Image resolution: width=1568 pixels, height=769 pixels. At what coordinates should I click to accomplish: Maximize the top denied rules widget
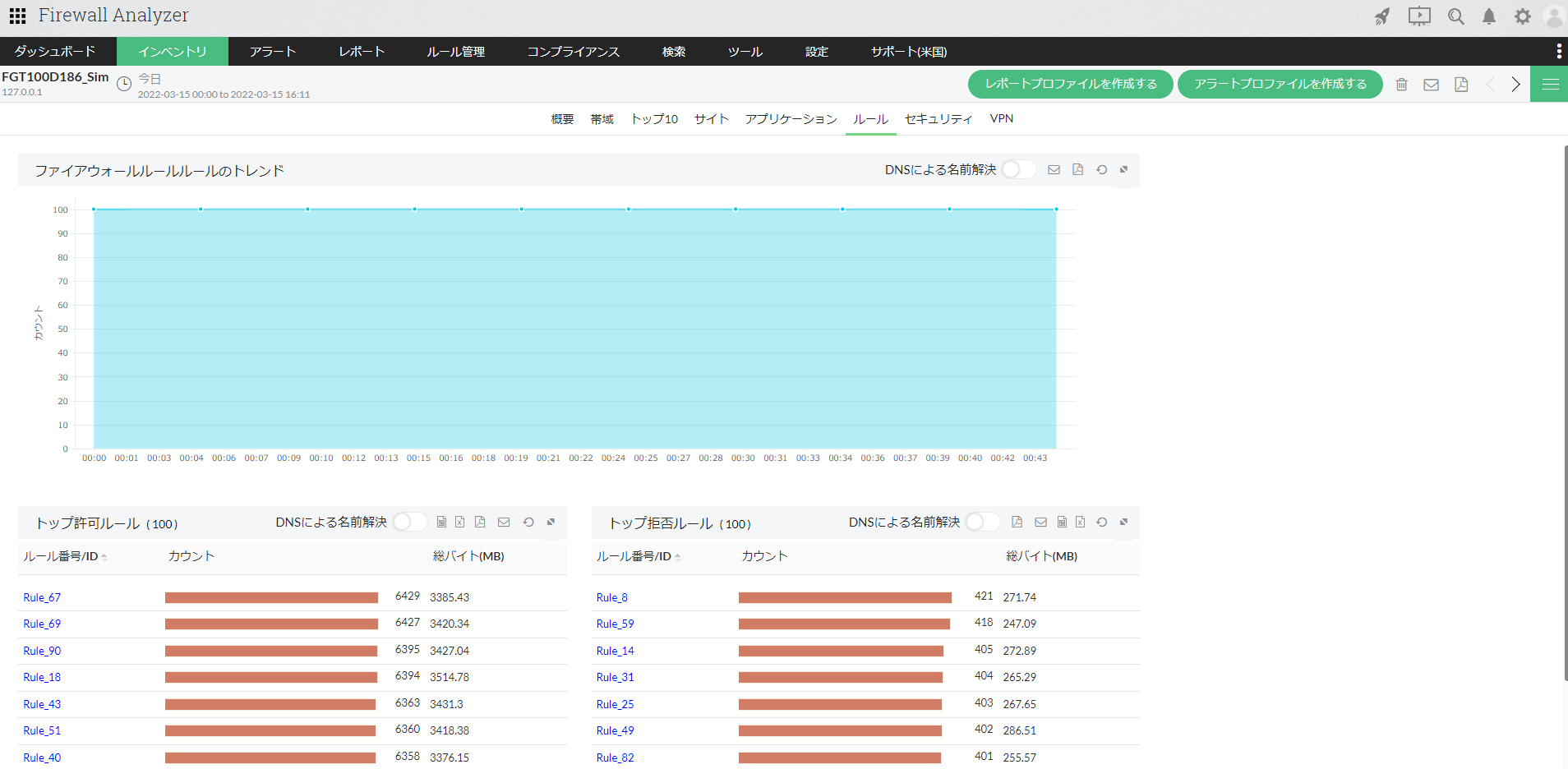tap(1123, 523)
